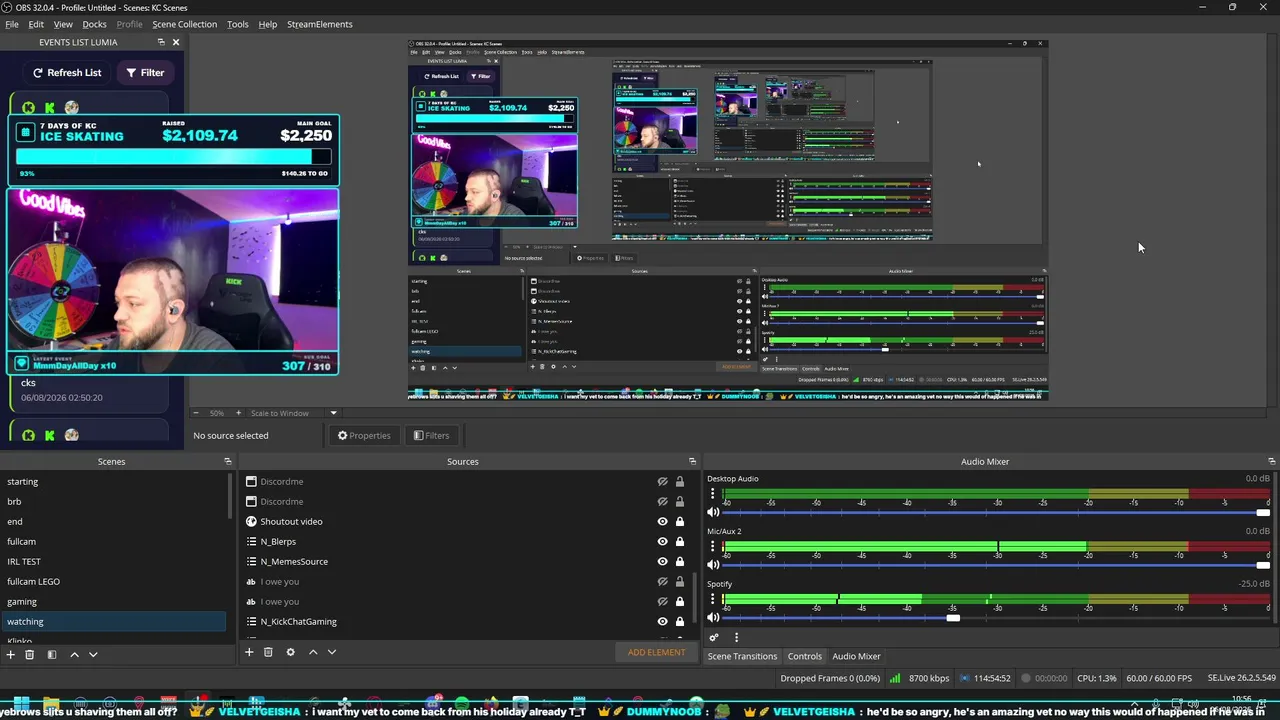Image resolution: width=1280 pixels, height=720 pixels.
Task: Open the Scene Collection menu
Action: tap(184, 24)
